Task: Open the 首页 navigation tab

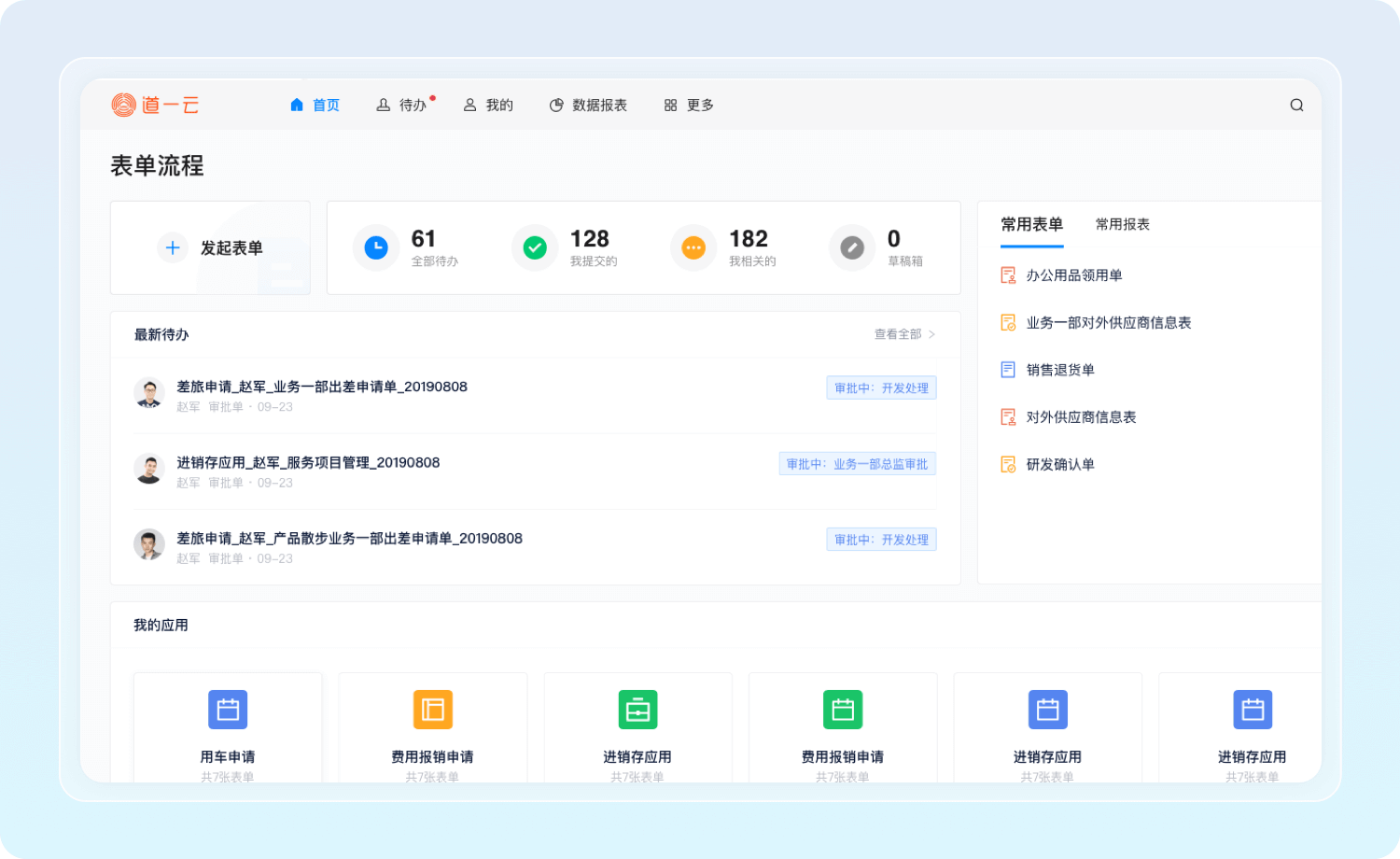Action: click(x=315, y=106)
